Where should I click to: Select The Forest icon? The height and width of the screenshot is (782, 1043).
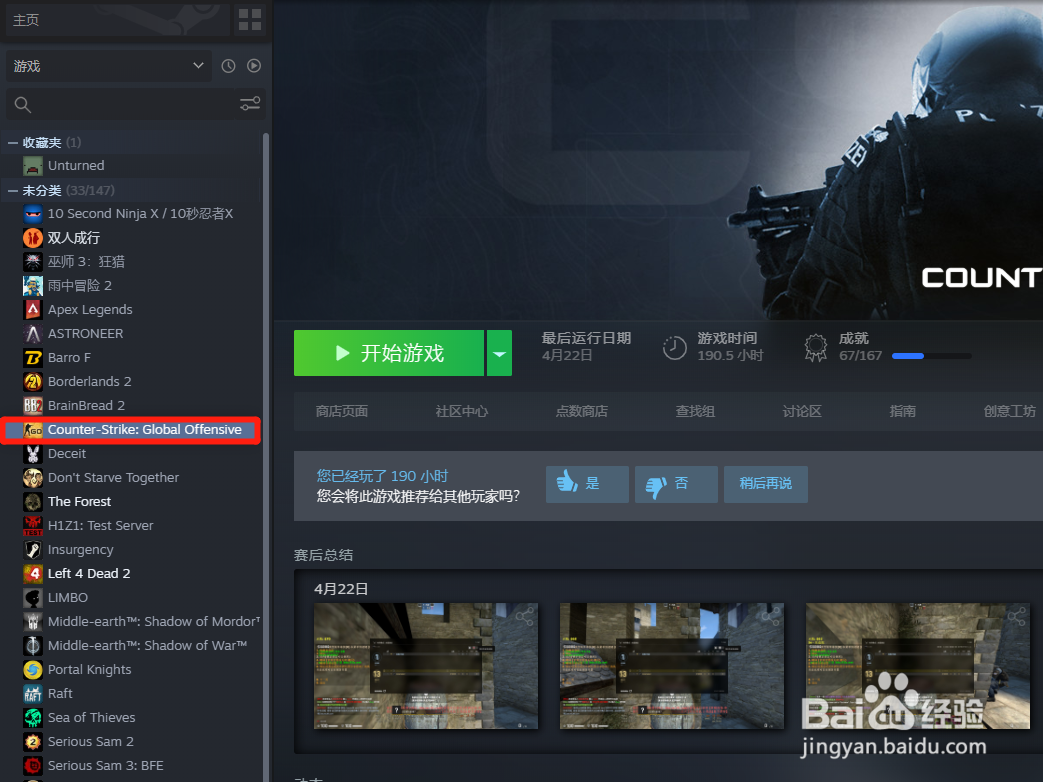click(33, 501)
